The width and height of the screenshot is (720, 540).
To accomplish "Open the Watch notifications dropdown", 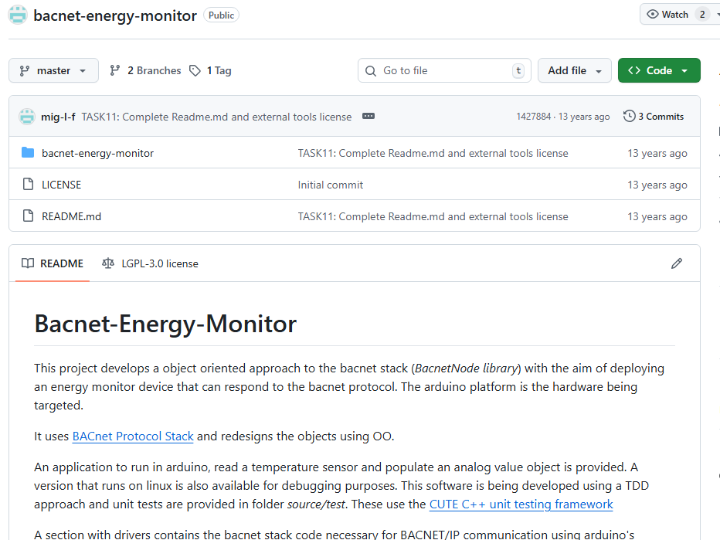I will pyautogui.click(x=676, y=14).
